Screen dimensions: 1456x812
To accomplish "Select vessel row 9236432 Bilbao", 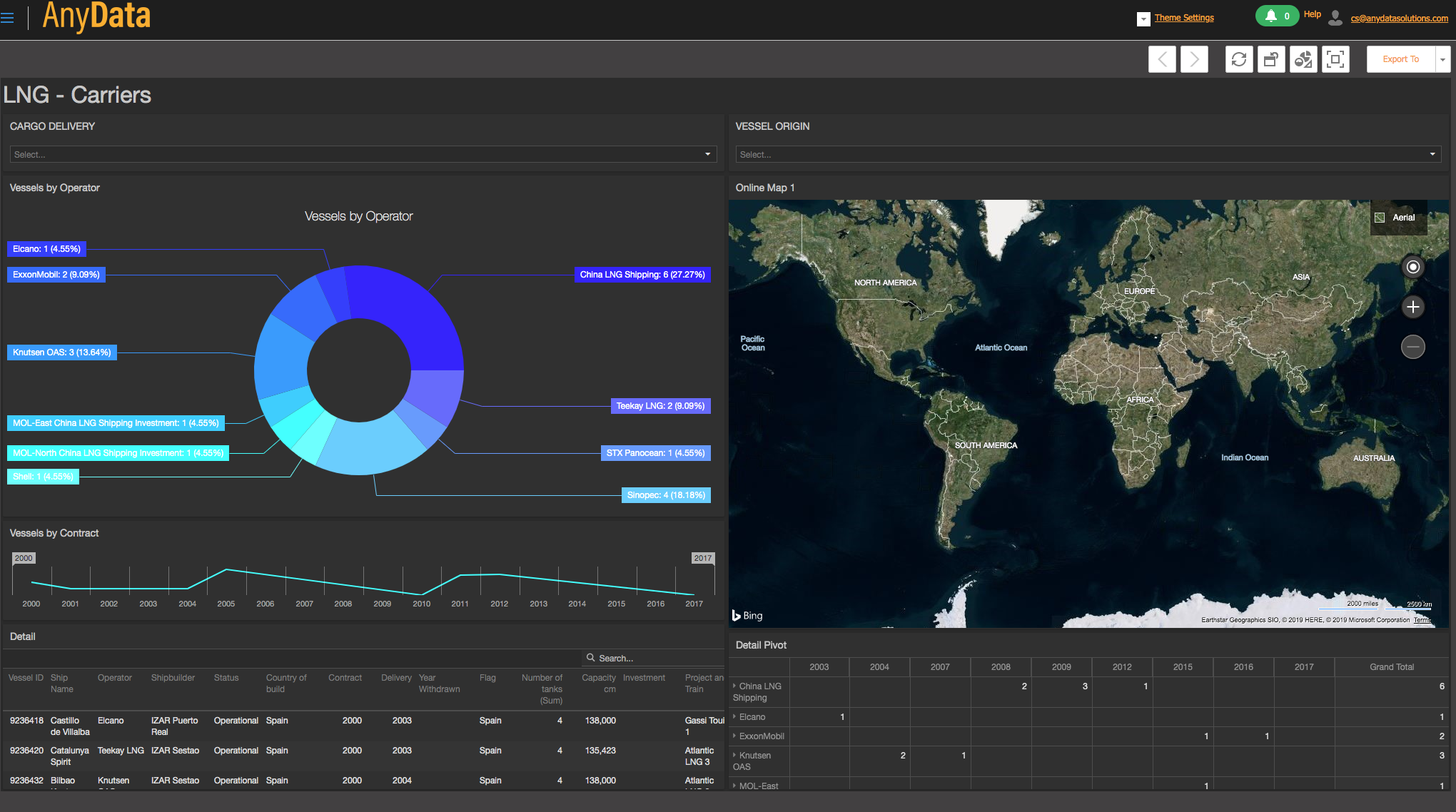I will (363, 781).
